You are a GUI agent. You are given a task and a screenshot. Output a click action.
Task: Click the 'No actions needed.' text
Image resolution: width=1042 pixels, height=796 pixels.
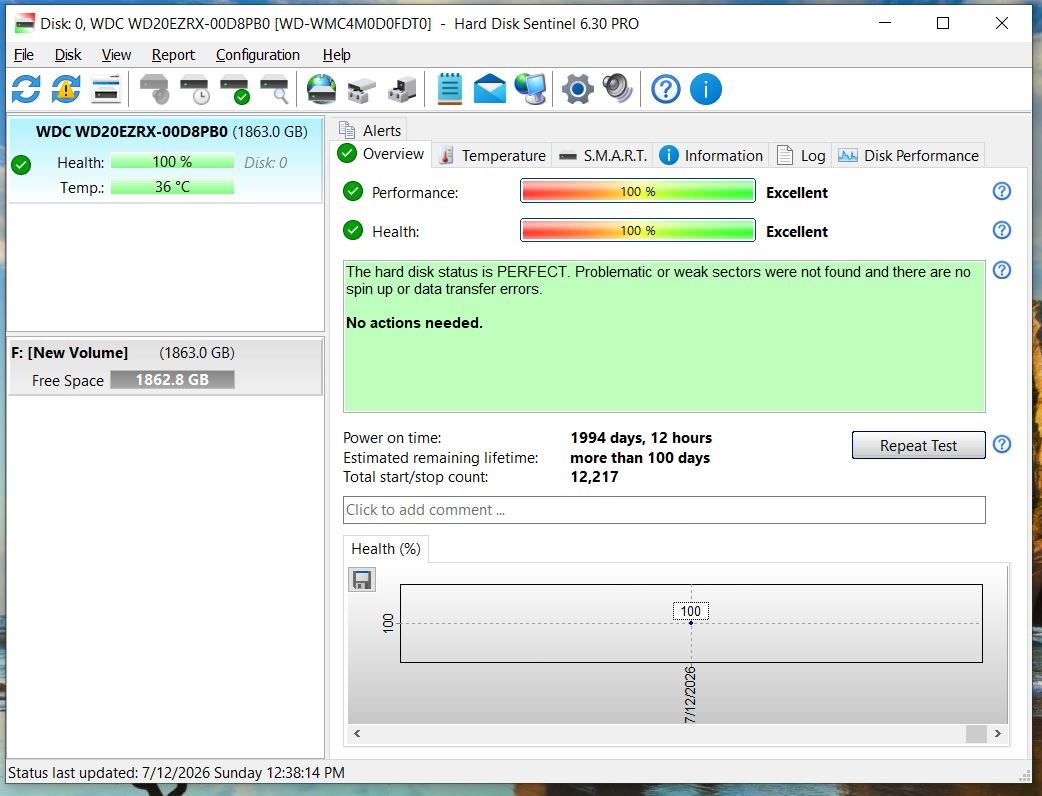click(414, 322)
